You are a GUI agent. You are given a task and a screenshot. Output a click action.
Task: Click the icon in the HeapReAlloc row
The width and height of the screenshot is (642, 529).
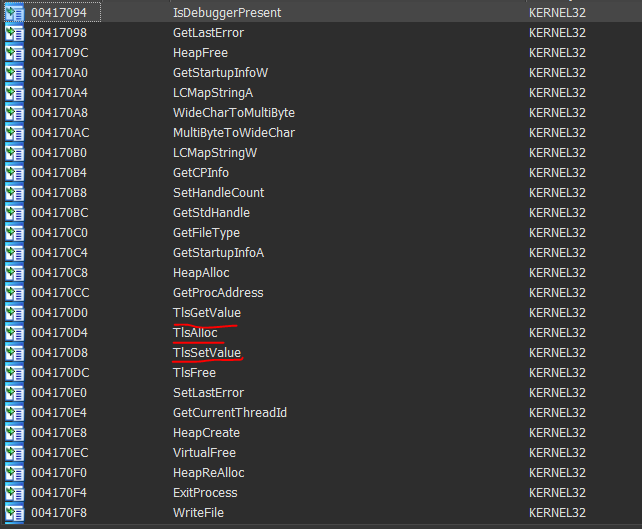[x=15, y=473]
